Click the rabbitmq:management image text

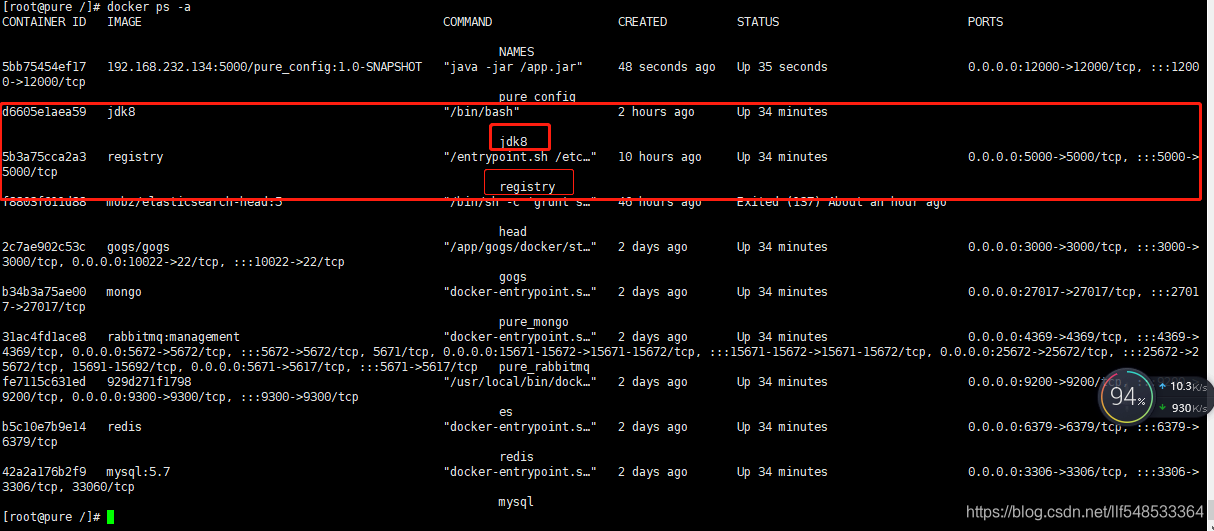(173, 337)
